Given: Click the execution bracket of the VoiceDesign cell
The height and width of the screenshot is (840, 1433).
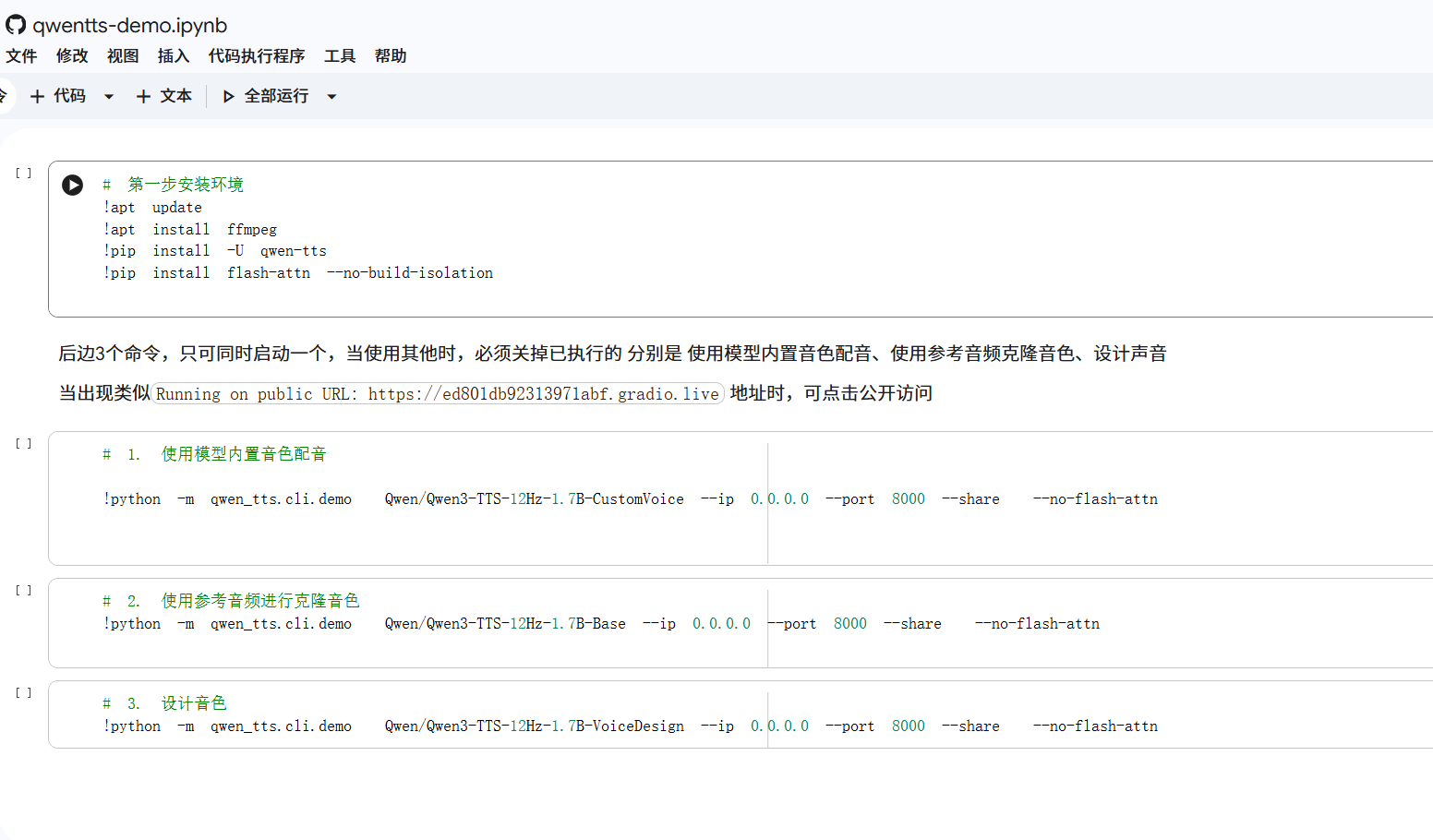Looking at the screenshot, I should (x=24, y=692).
